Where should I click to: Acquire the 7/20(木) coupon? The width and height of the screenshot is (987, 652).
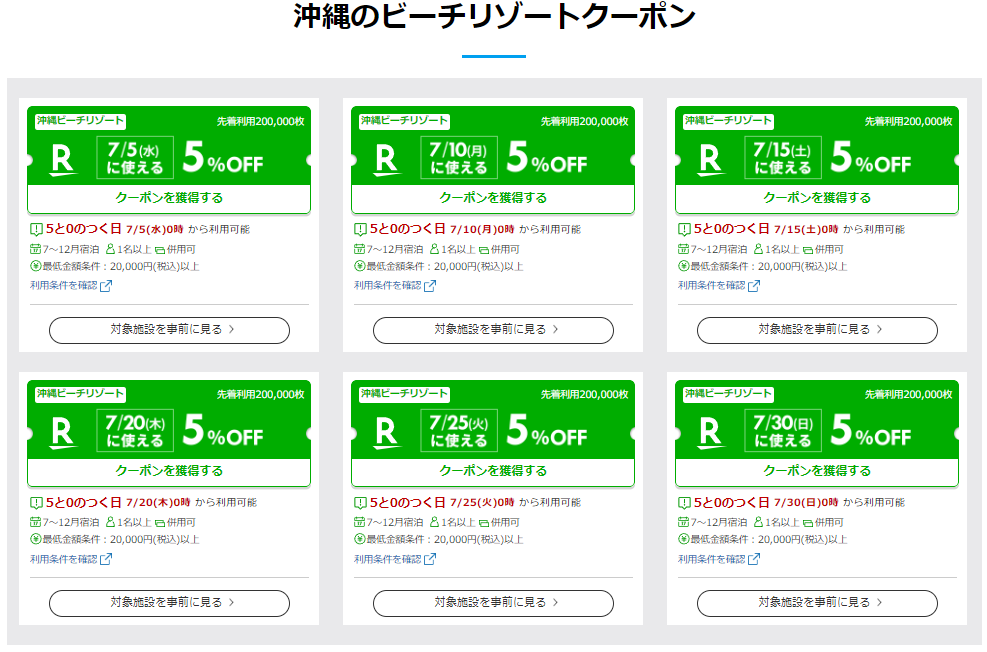[x=169, y=471]
